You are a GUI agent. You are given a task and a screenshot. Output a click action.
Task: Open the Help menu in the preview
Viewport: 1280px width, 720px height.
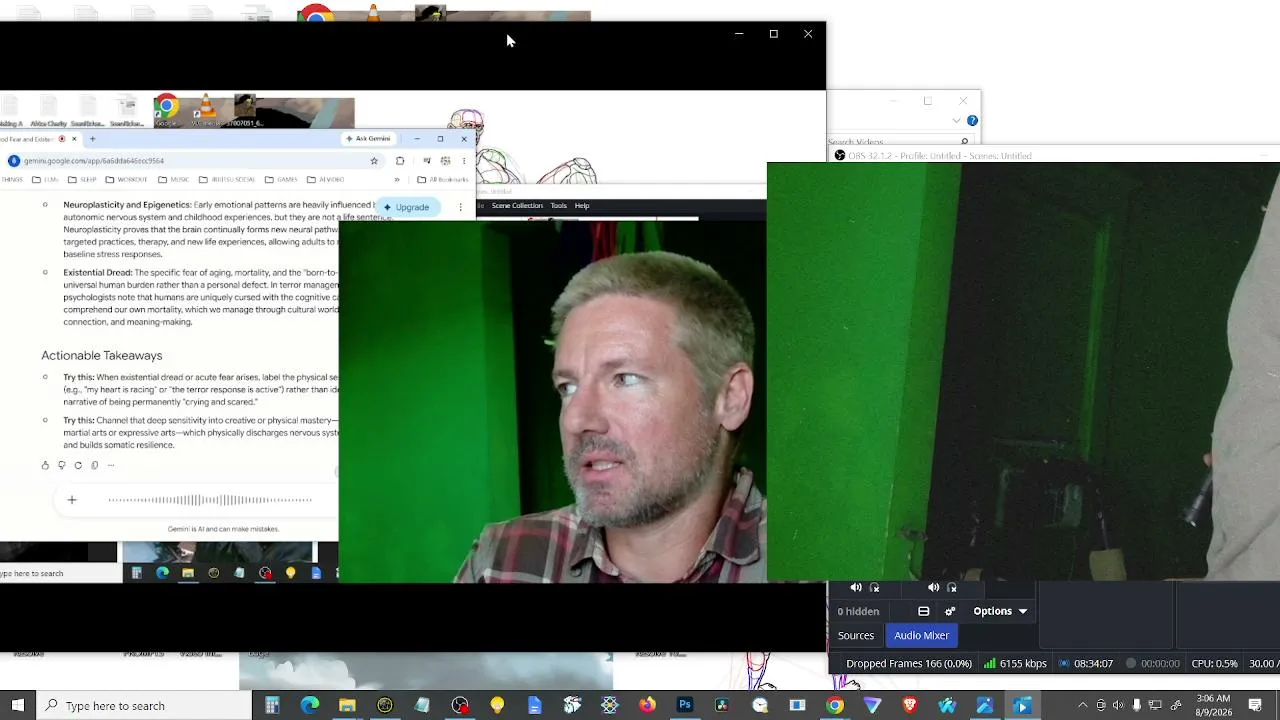582,206
